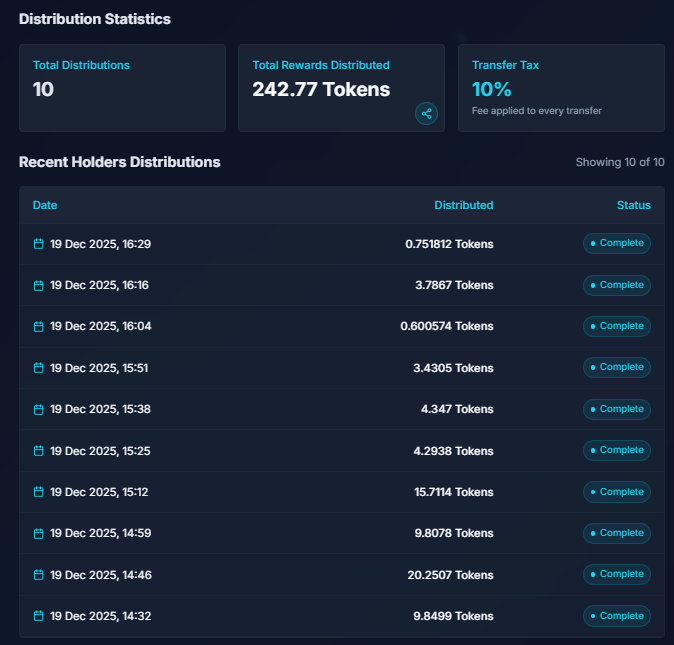This screenshot has width=674, height=645.
Task: Click calendar icon beside 19 Dec 2025, 15:12
Action: pos(39,492)
